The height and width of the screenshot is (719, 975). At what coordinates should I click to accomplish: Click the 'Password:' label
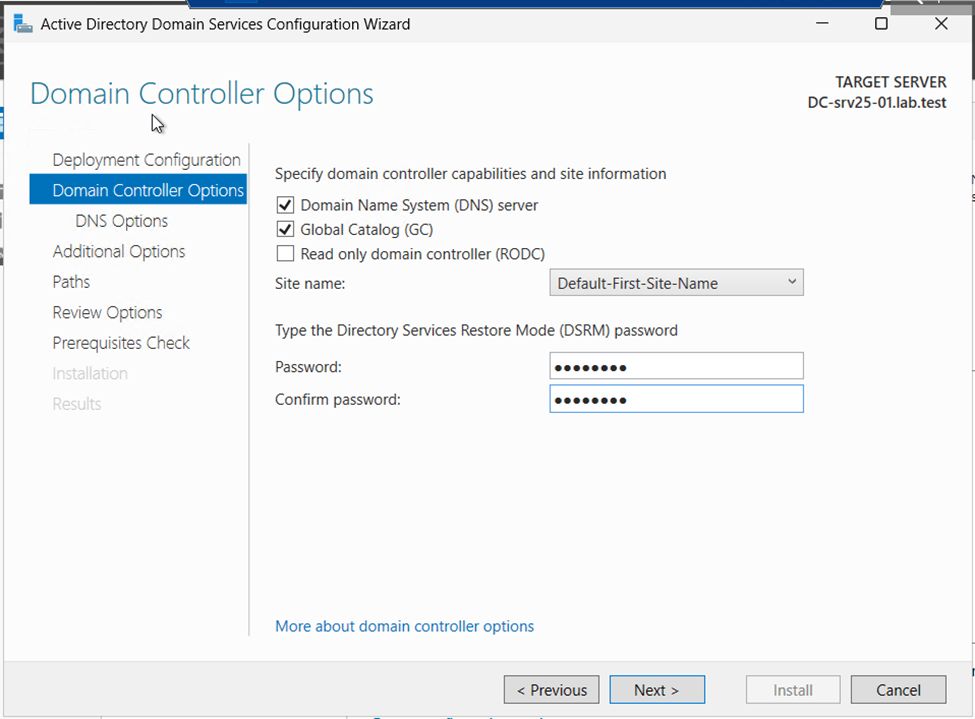tap(308, 367)
